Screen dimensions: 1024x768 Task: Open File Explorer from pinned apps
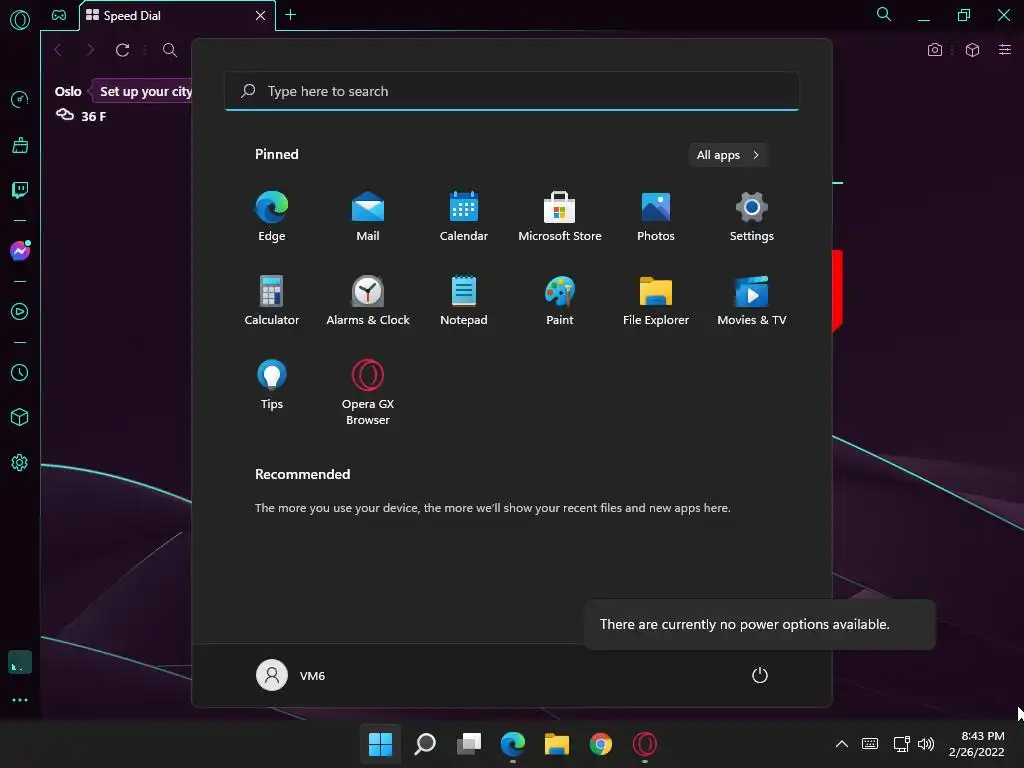tap(656, 300)
